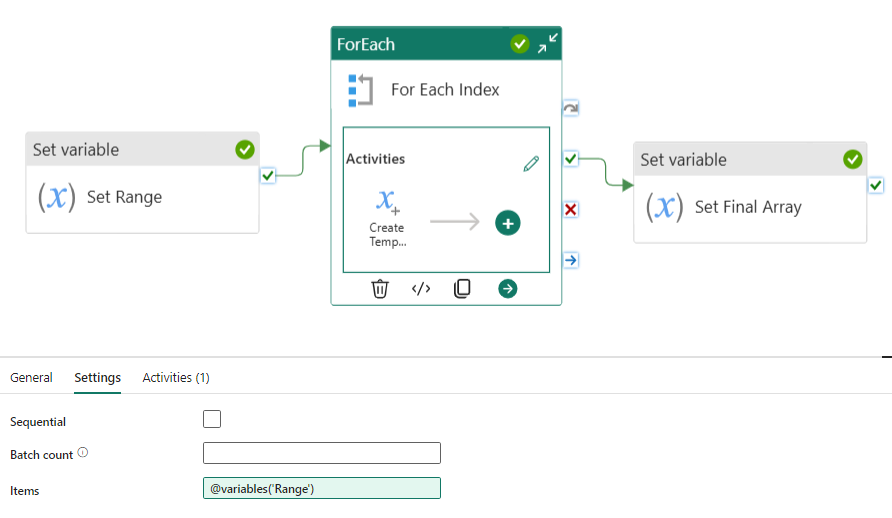892x518 pixels.
Task: Clone the ForEach activity
Action: point(462,289)
